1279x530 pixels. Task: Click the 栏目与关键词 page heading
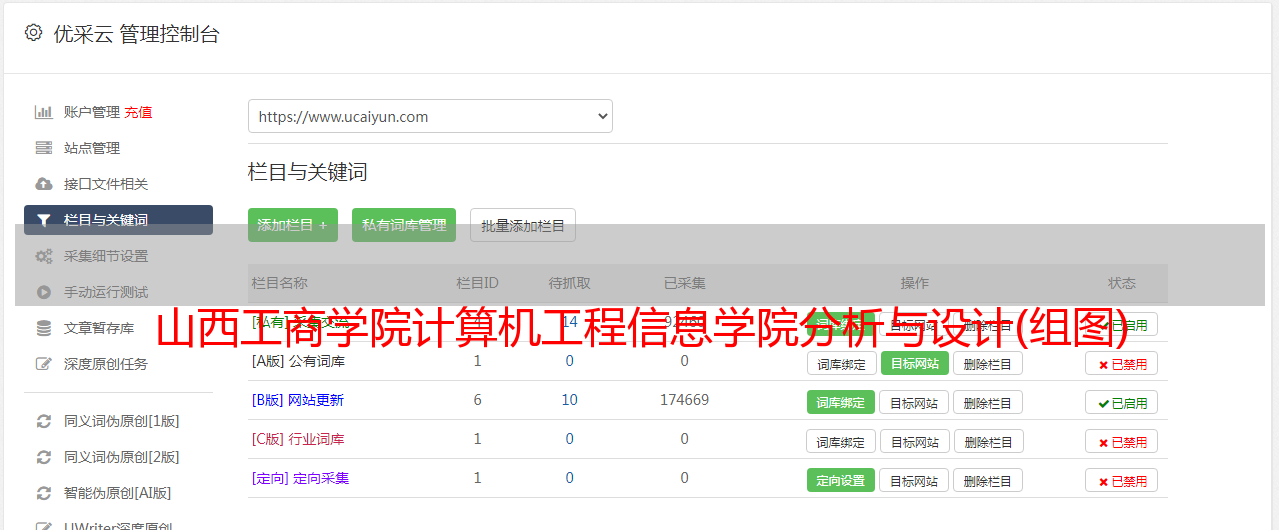click(x=308, y=172)
